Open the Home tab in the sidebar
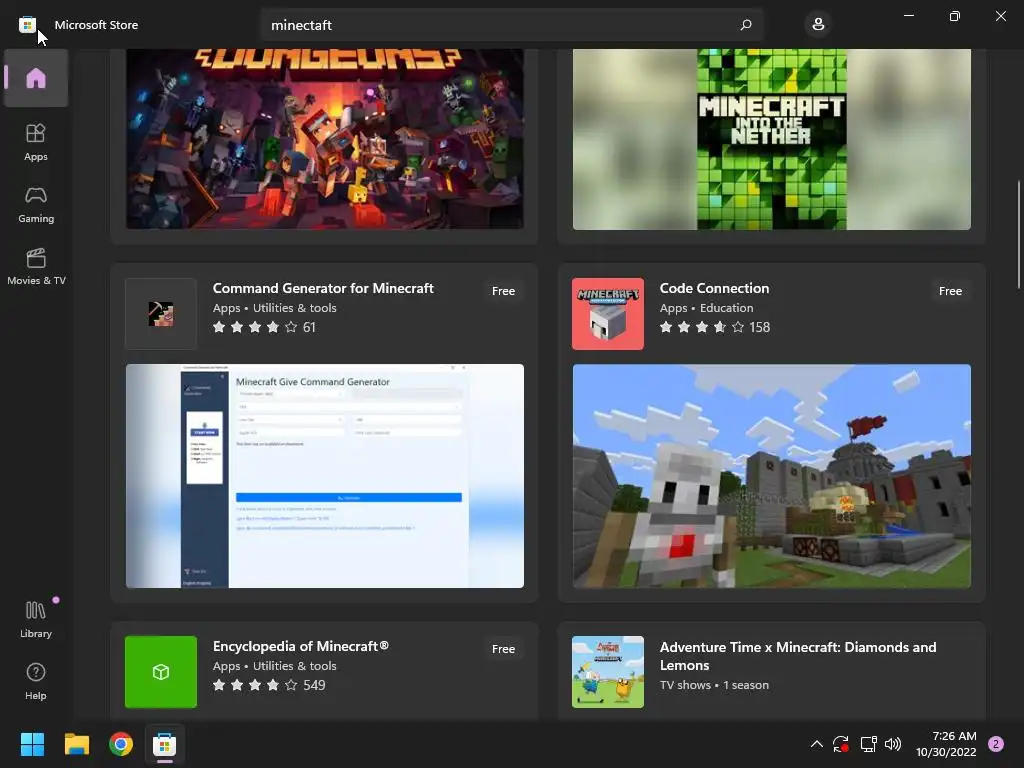This screenshot has height=768, width=1024. click(36, 78)
